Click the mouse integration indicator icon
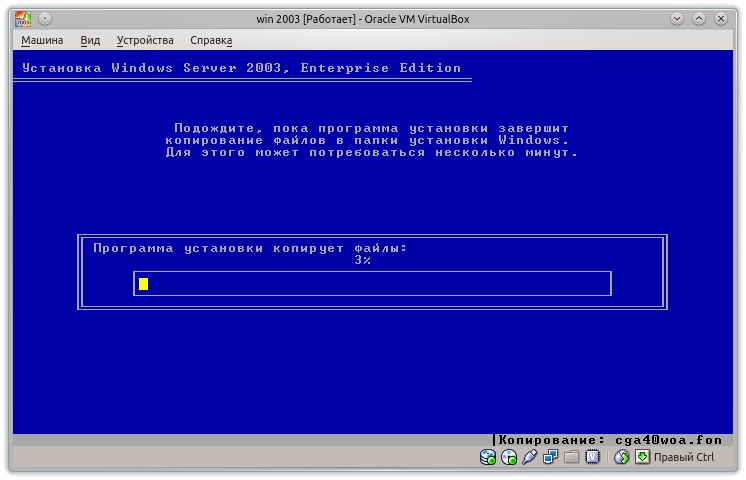746x480 pixels. coord(621,457)
